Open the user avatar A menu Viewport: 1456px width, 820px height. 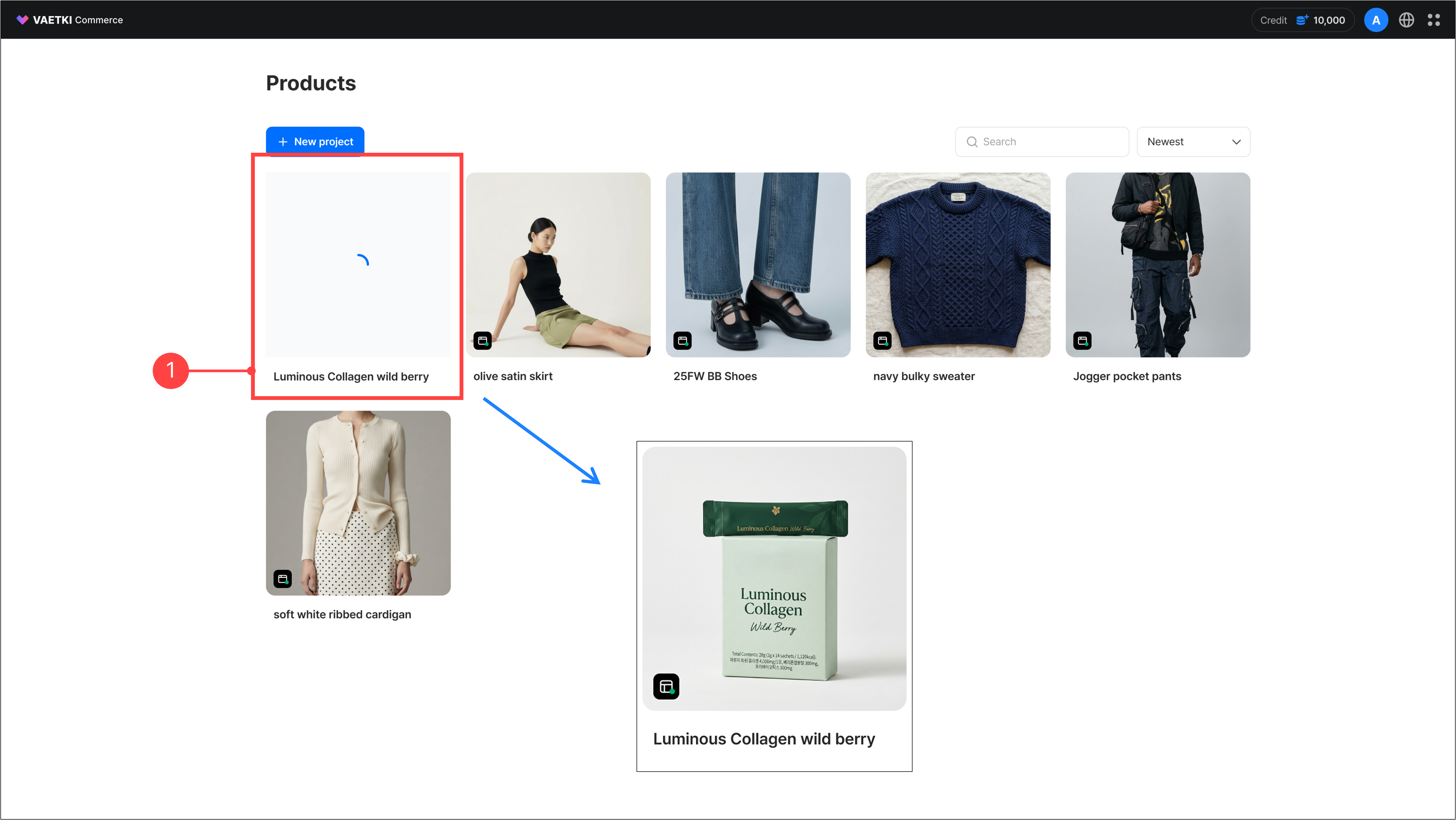pos(1376,20)
